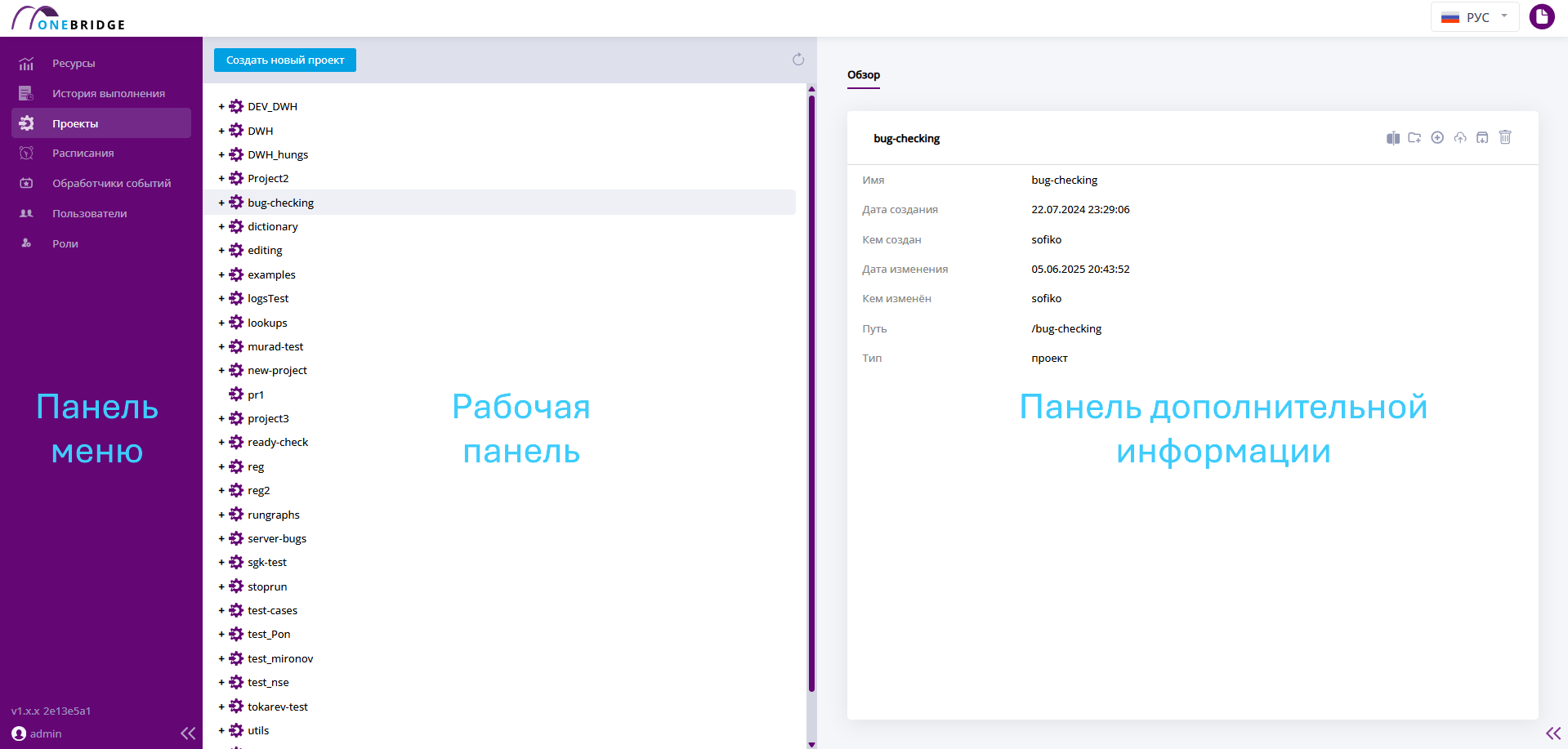Click the admin username link
The height and width of the screenshot is (749, 1568).
46,733
